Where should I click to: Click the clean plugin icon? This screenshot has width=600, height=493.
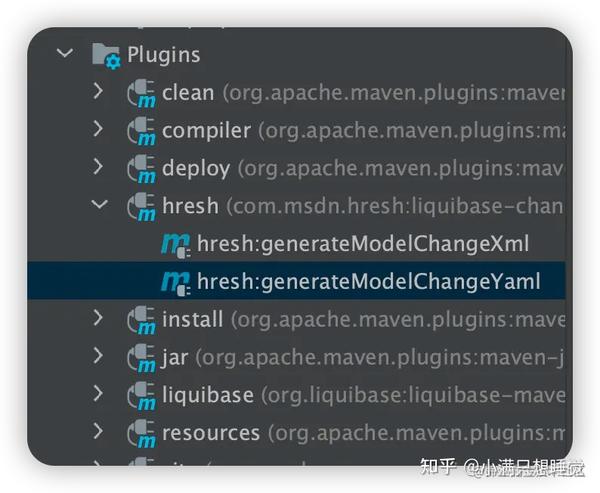tap(141, 93)
